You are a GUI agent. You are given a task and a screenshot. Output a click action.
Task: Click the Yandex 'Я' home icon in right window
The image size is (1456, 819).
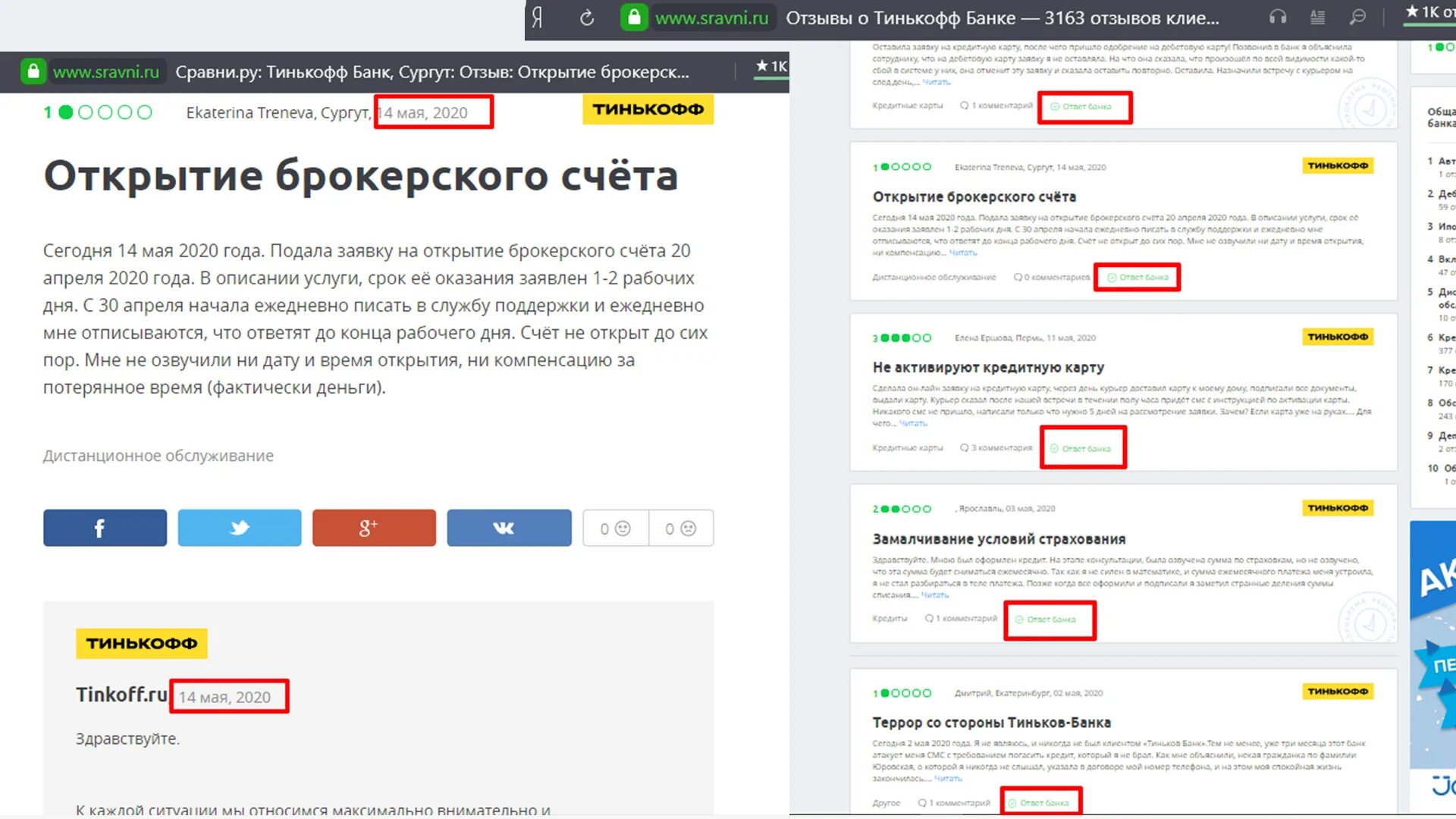coord(538,17)
